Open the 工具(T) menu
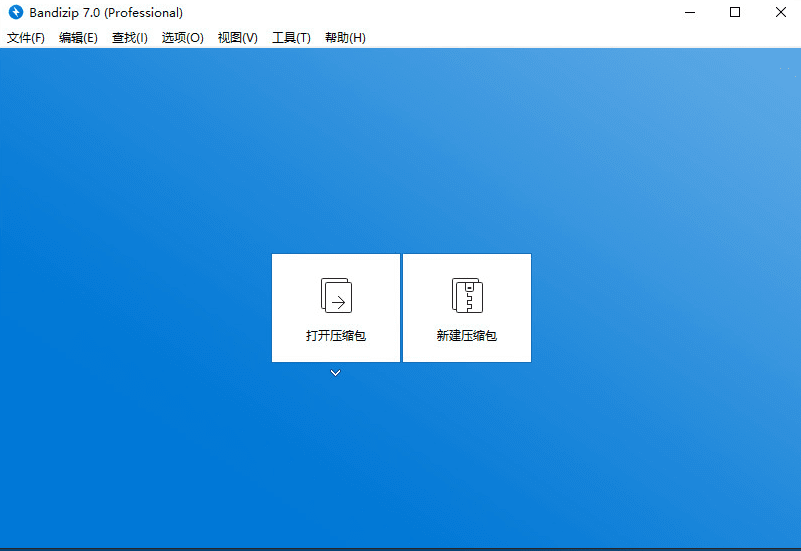This screenshot has height=551, width=801. pyautogui.click(x=291, y=38)
